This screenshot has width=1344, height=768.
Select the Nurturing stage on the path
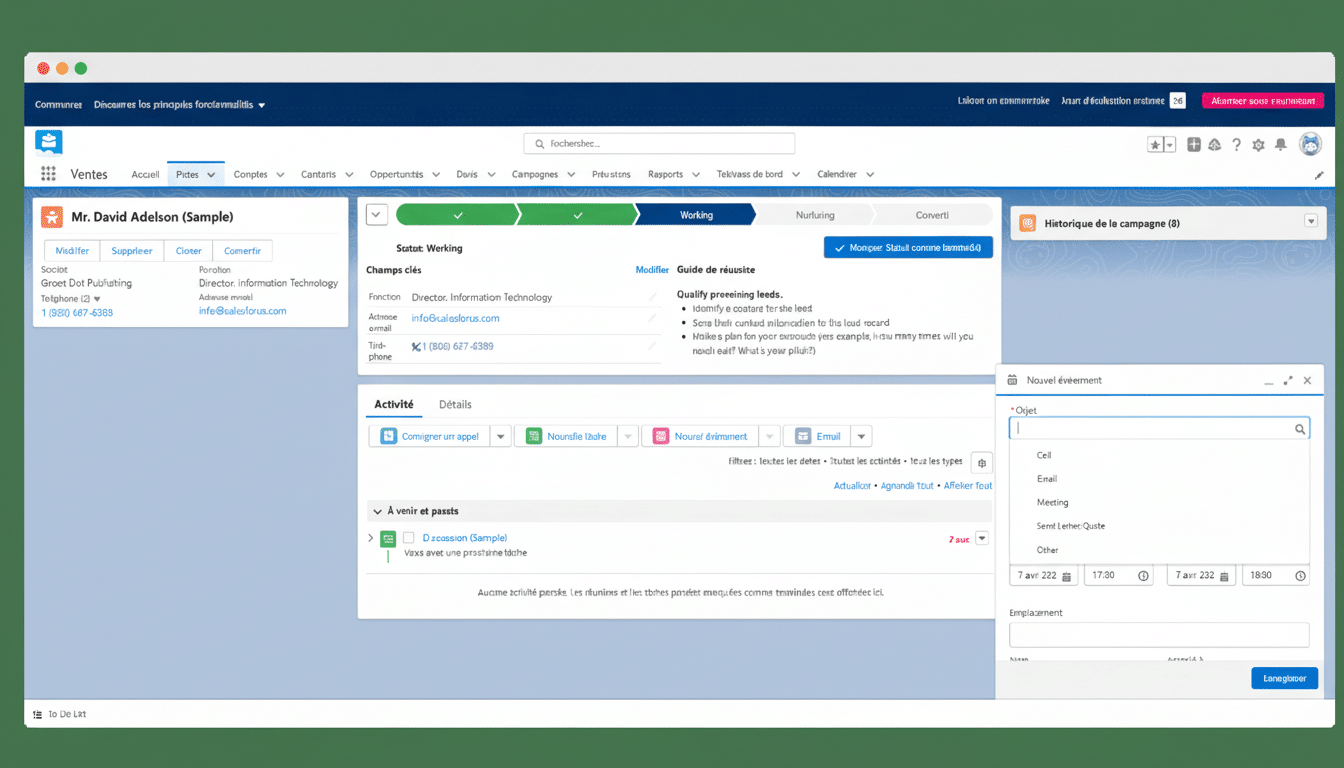click(814, 214)
